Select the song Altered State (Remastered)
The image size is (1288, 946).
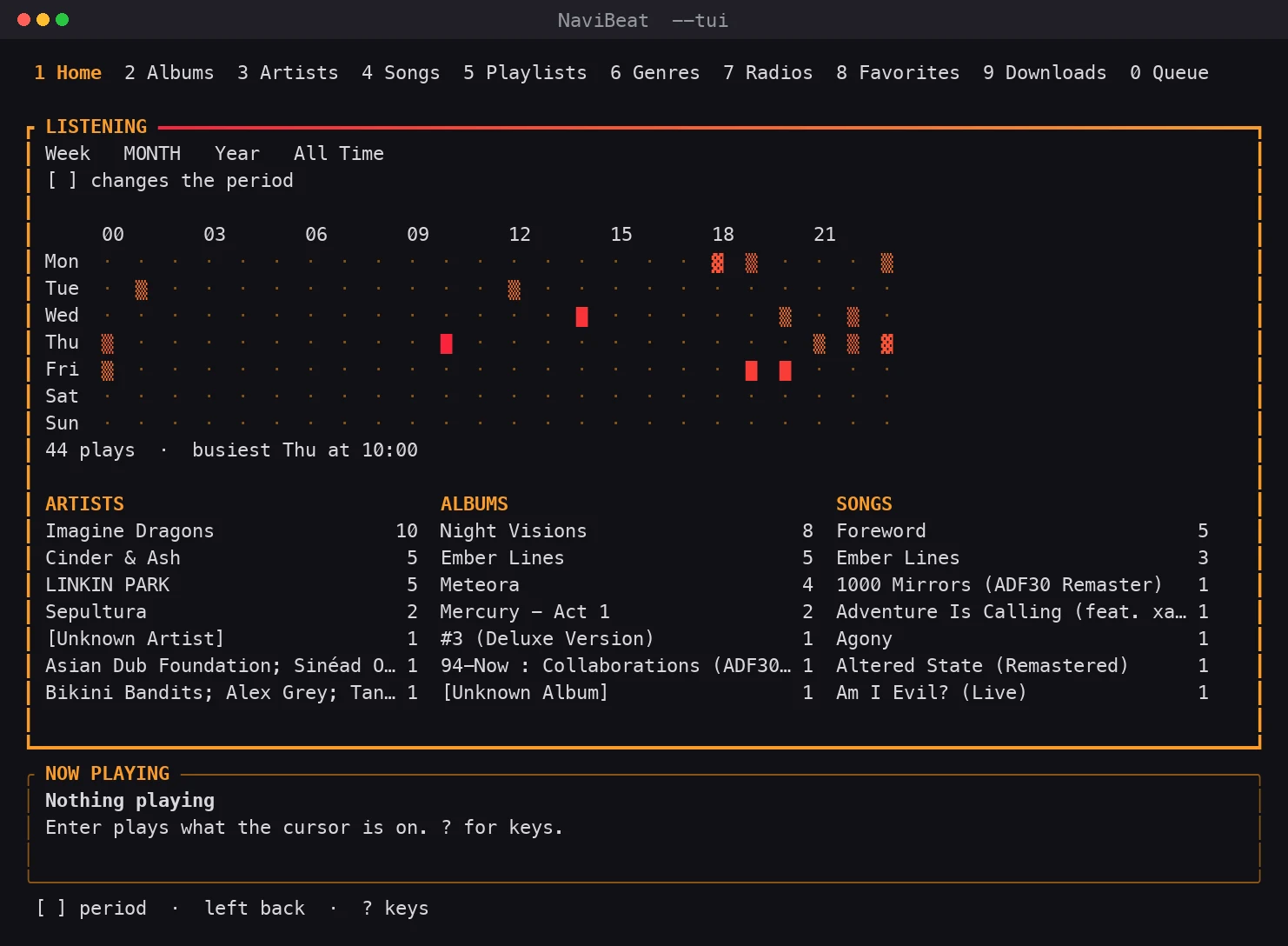point(1022,666)
